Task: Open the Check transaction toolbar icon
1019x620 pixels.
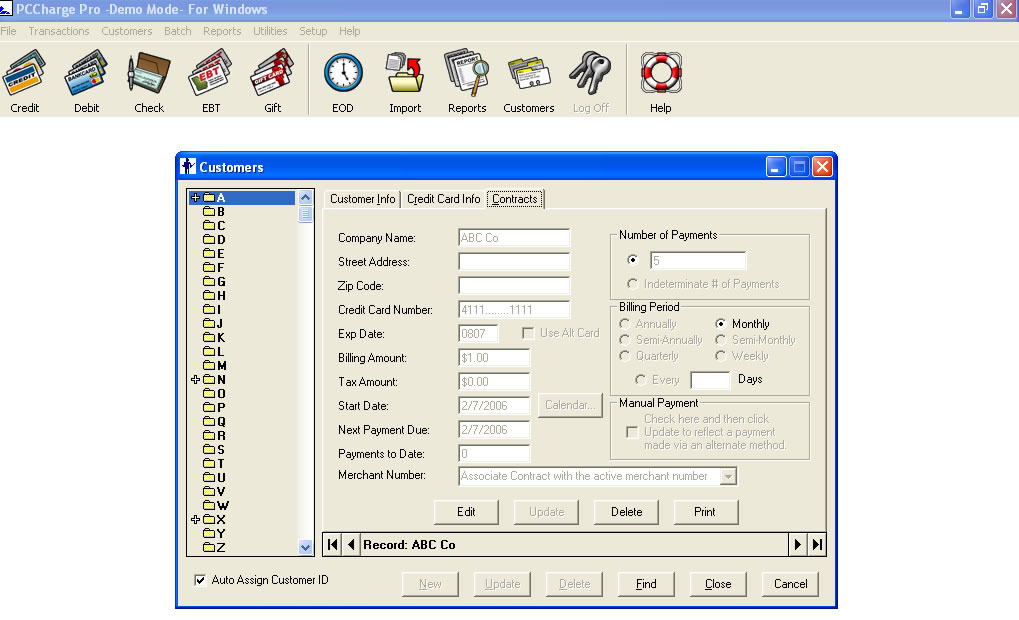Action: click(149, 81)
